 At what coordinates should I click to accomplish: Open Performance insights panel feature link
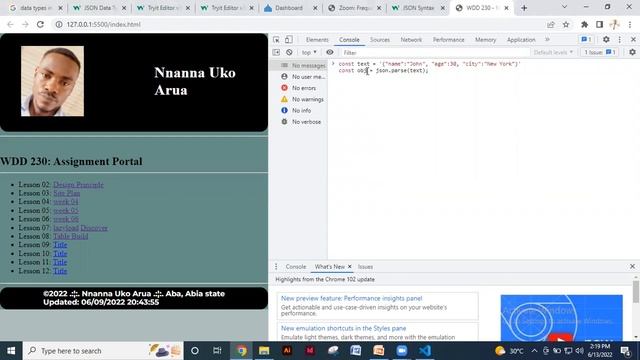[x=351, y=298]
